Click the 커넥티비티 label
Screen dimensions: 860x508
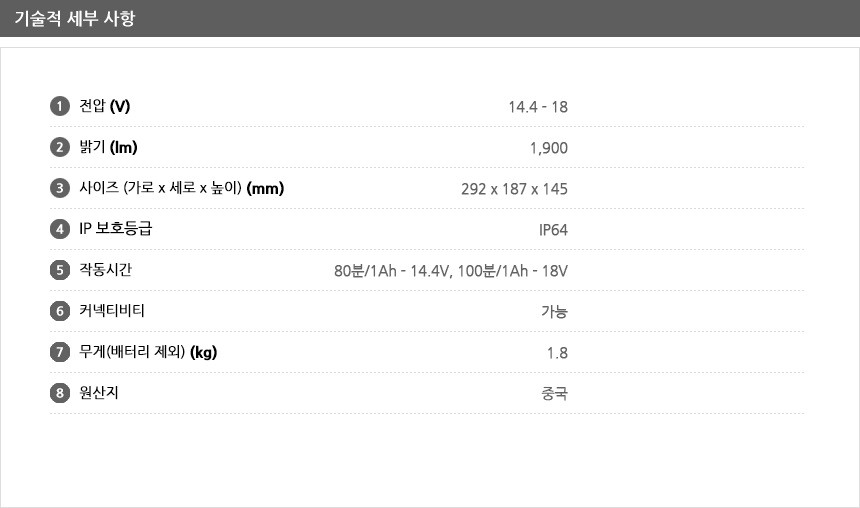tap(112, 311)
